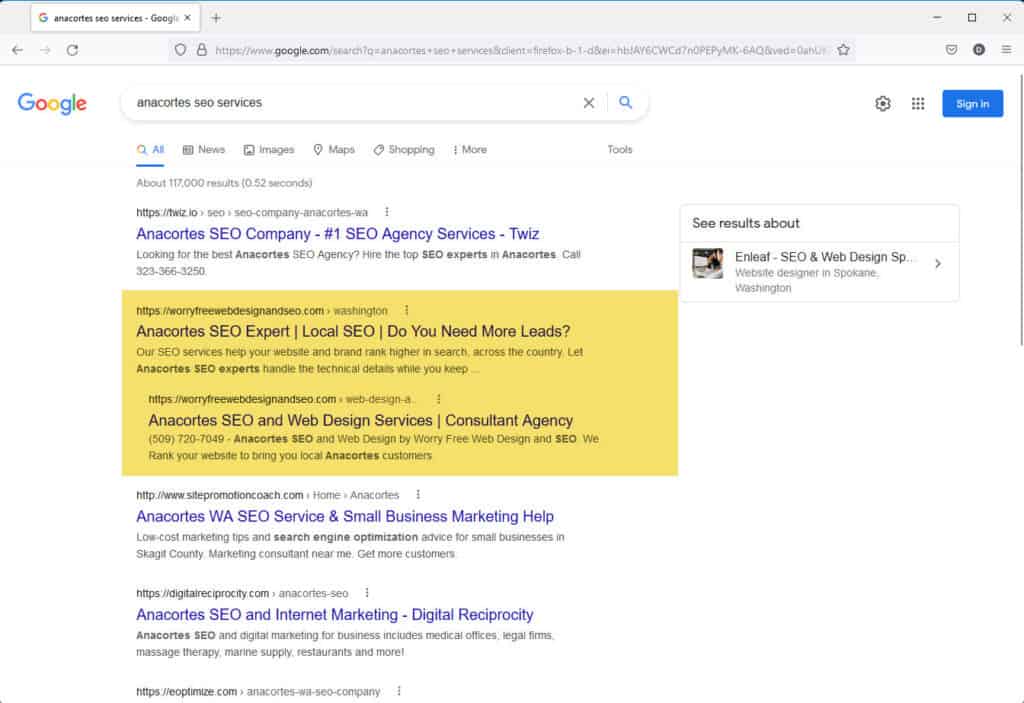Open Anacortes SEO Company Twiz link
1024x703 pixels.
tap(338, 234)
